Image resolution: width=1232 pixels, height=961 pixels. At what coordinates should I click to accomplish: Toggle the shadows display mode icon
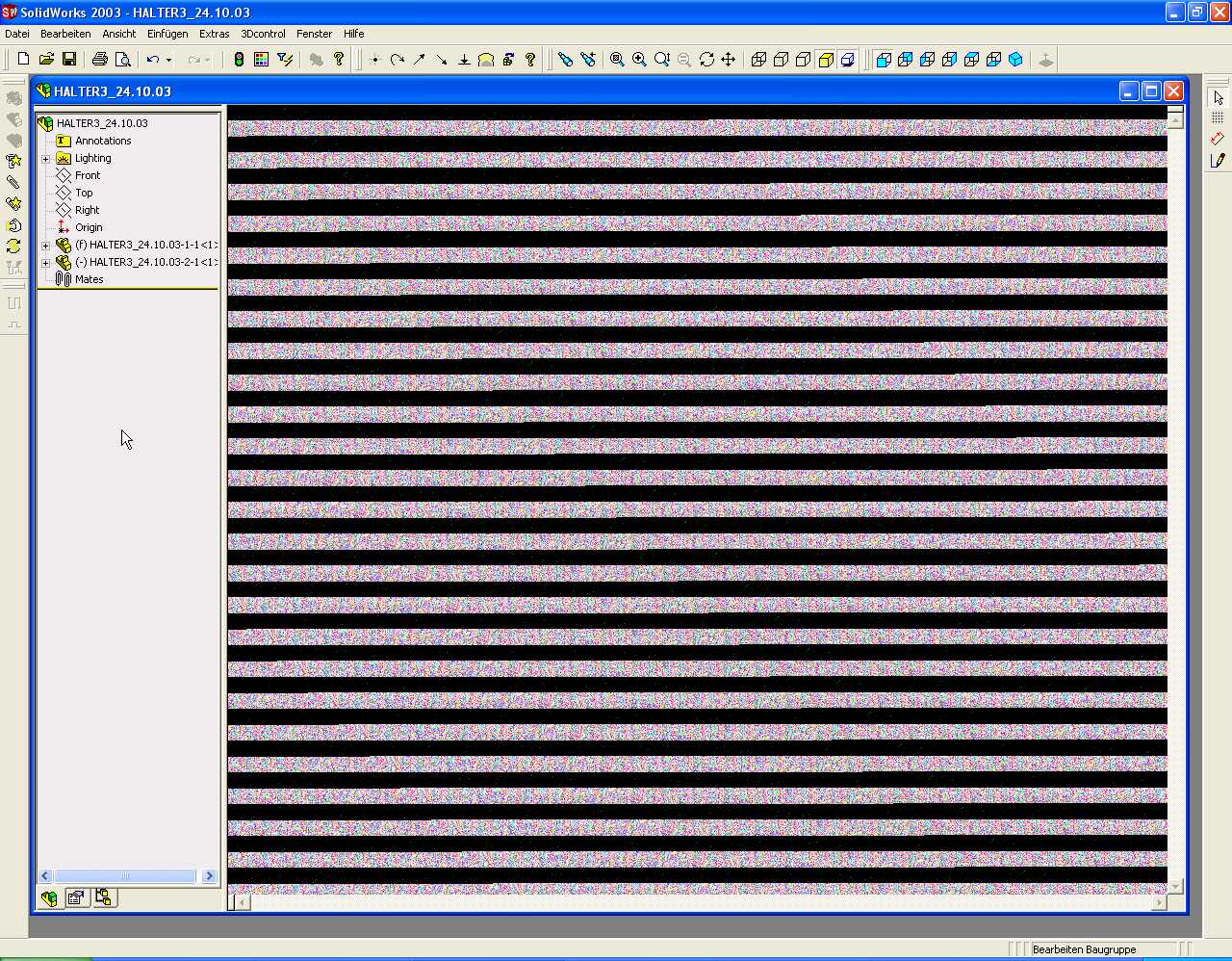click(x=848, y=60)
